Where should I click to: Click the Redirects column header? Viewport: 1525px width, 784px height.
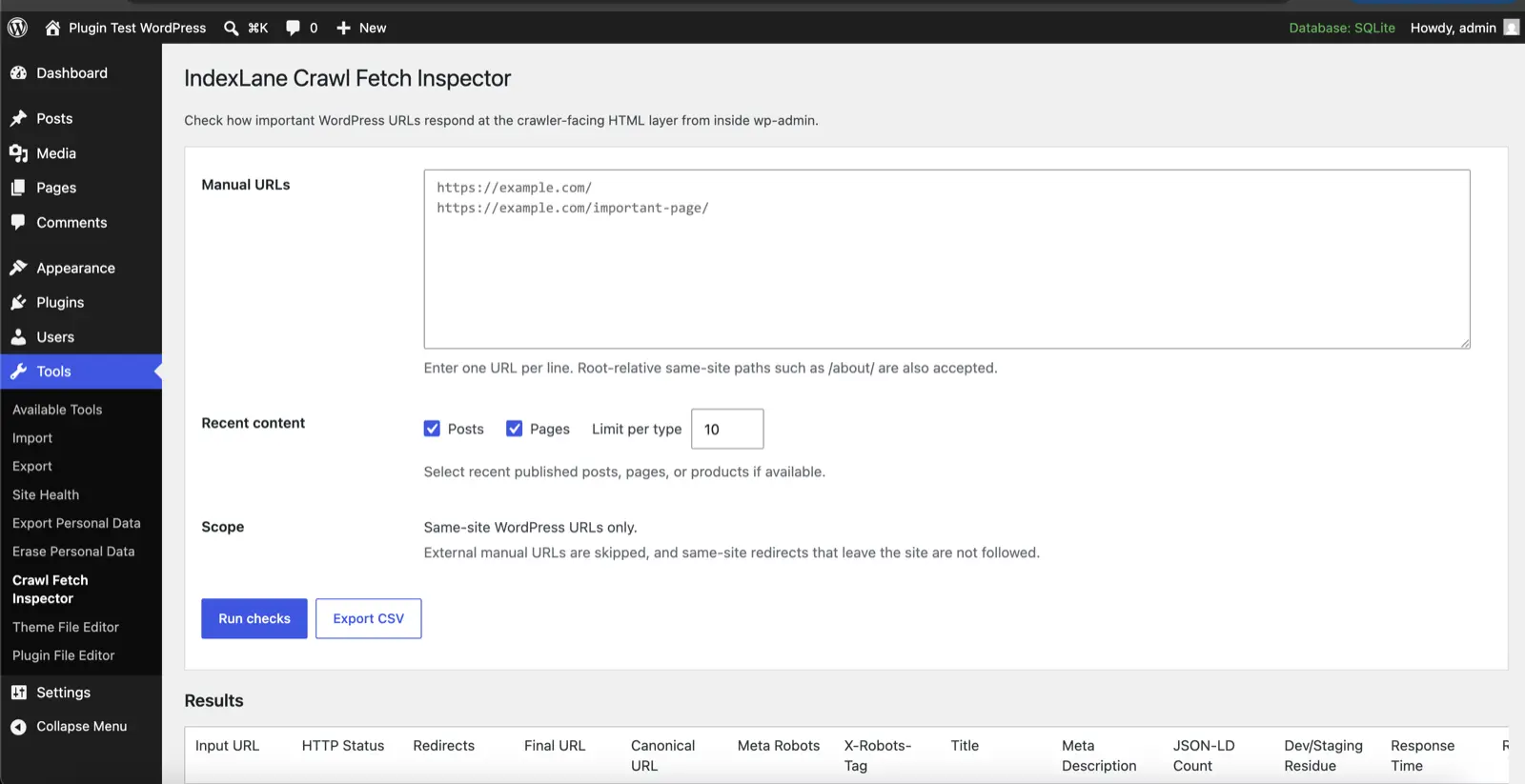click(x=443, y=746)
